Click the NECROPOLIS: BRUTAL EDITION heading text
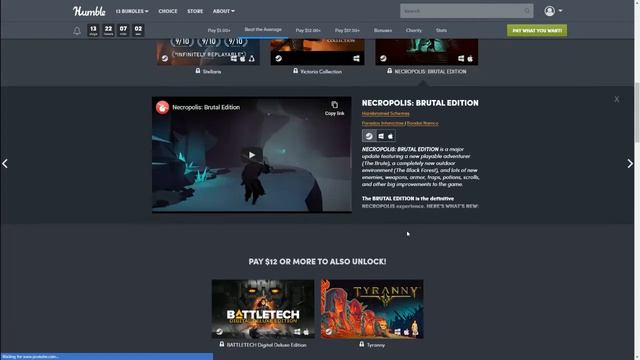The image size is (640, 360). [x=420, y=103]
